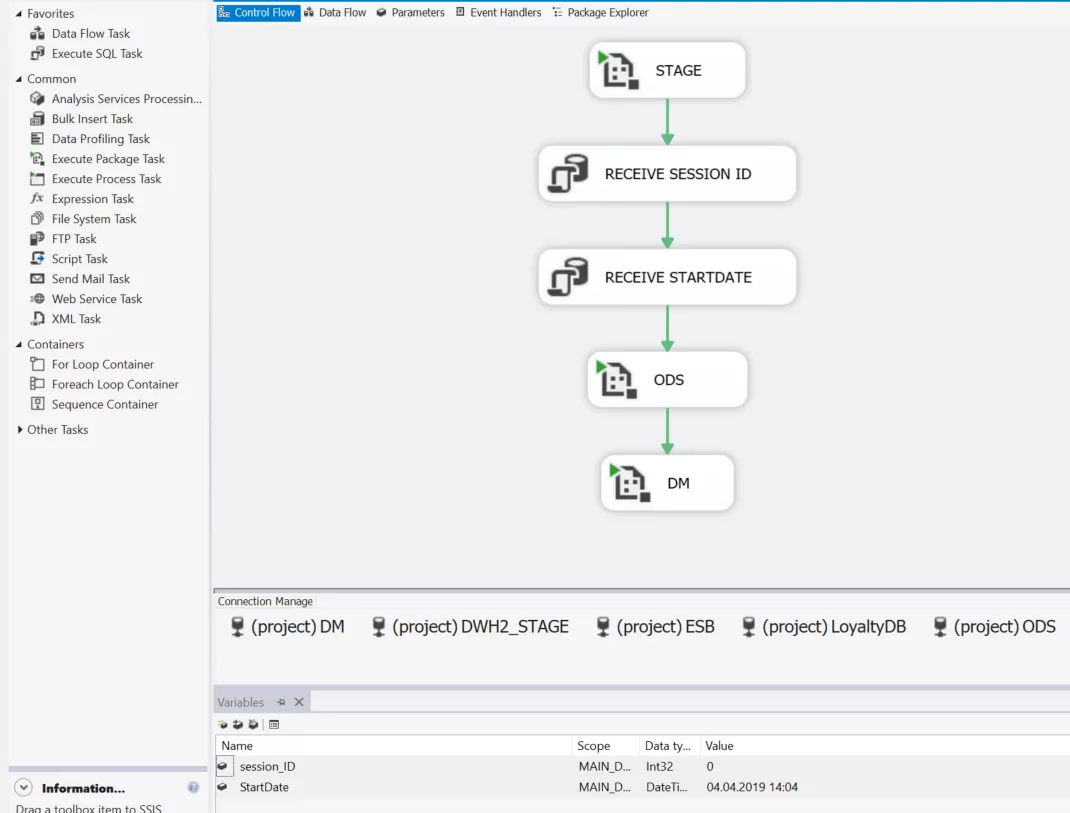The width and height of the screenshot is (1070, 813).
Task: Select the STAGE package task on canvas
Action: (667, 70)
